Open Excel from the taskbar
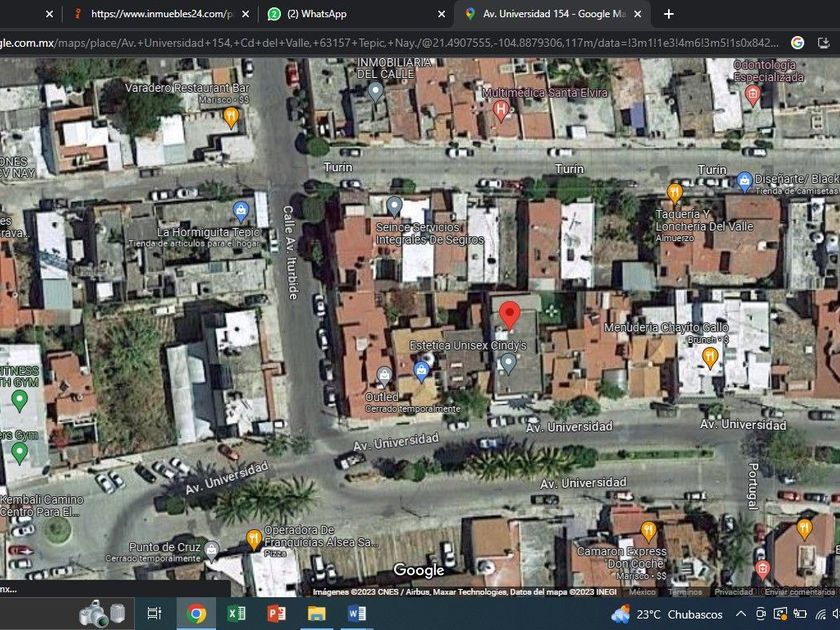 pos(236,613)
